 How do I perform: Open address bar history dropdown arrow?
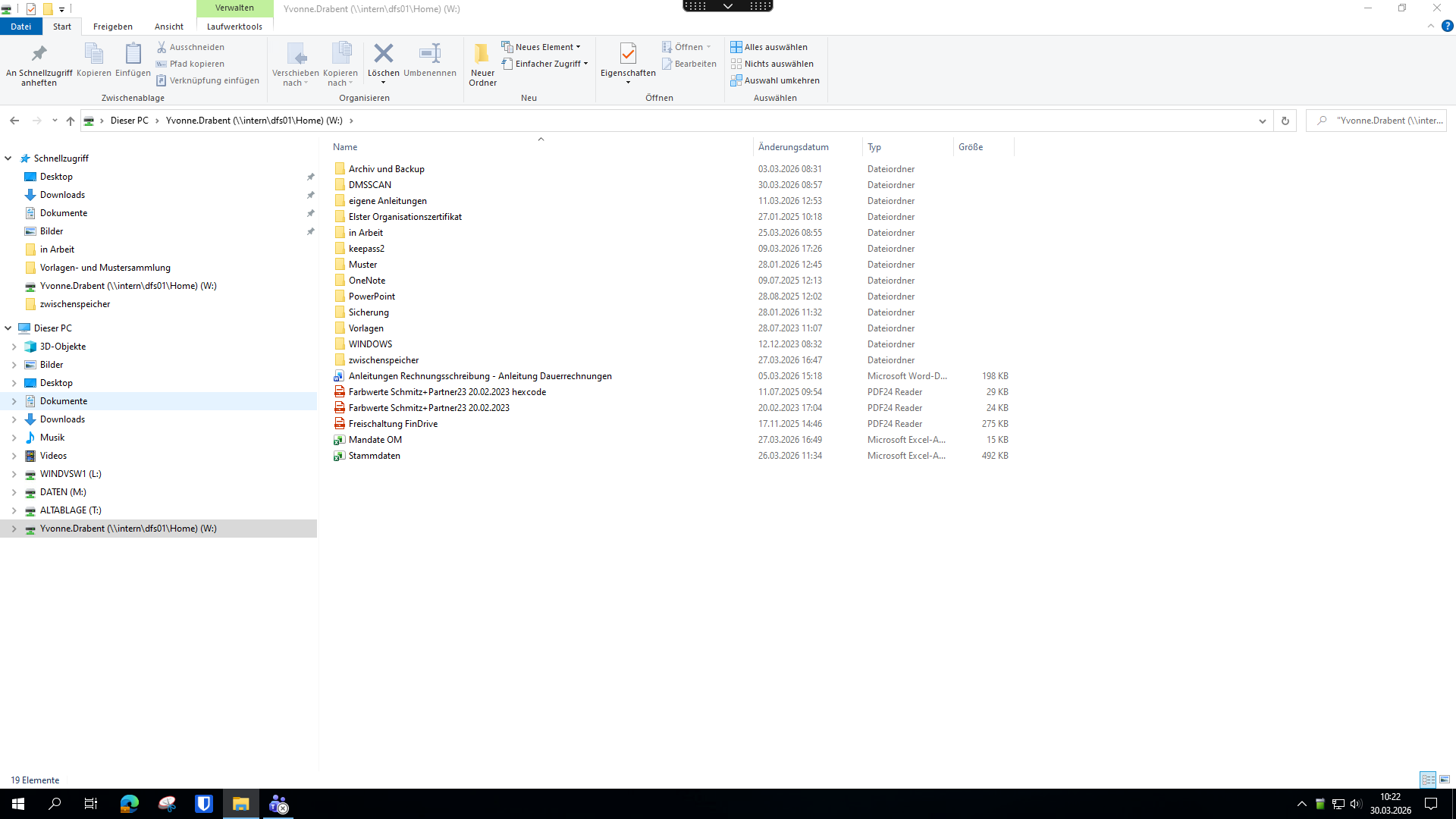pyautogui.click(x=1262, y=121)
